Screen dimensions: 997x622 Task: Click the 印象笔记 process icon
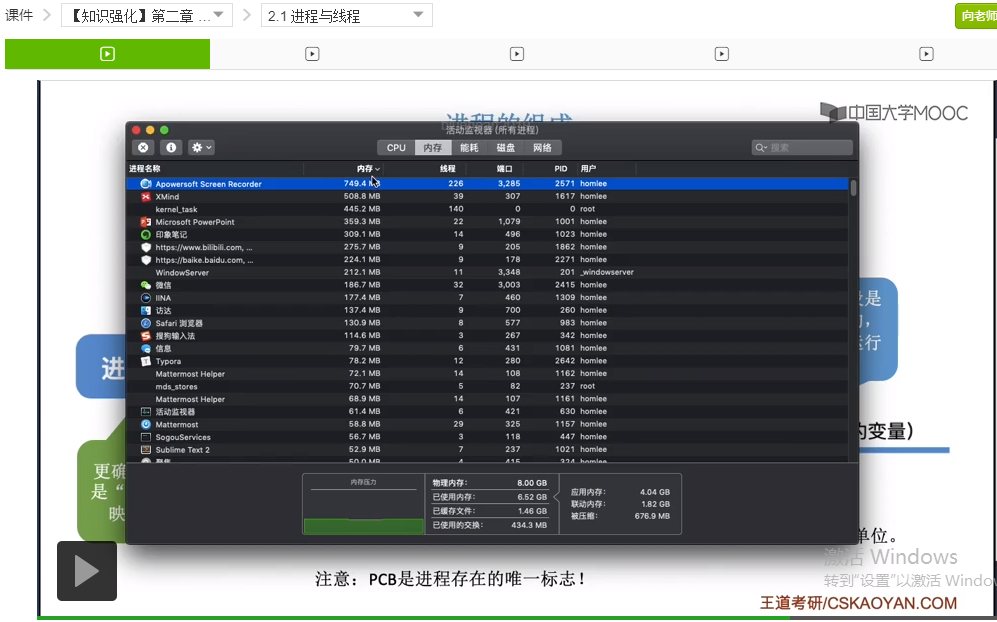(x=146, y=235)
